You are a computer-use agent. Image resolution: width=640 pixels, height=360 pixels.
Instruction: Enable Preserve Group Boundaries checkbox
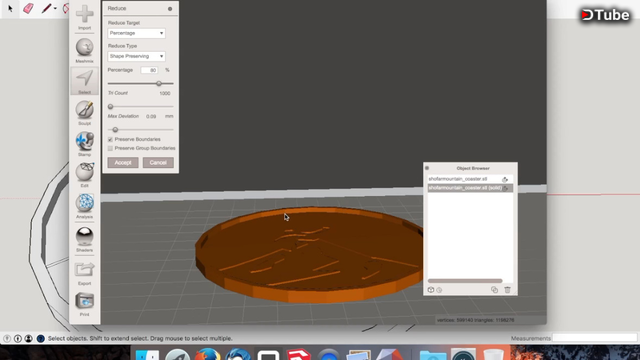(x=110, y=148)
